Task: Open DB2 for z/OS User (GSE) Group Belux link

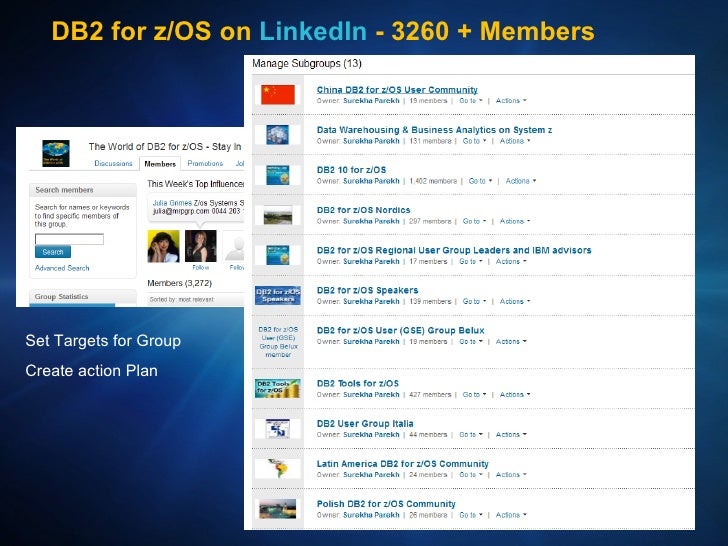Action: [401, 331]
